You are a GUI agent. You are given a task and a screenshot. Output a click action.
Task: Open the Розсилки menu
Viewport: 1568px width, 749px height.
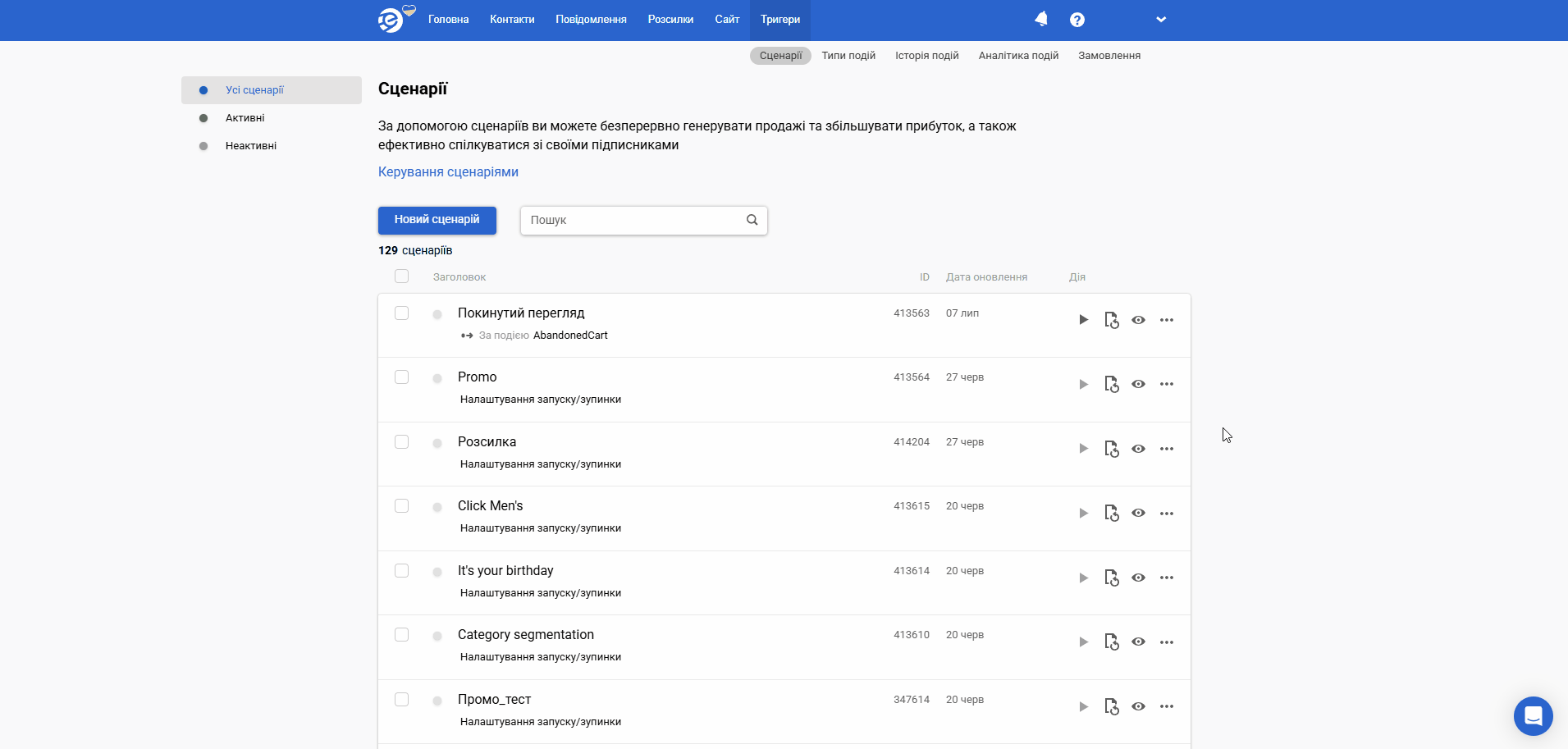pyautogui.click(x=670, y=20)
